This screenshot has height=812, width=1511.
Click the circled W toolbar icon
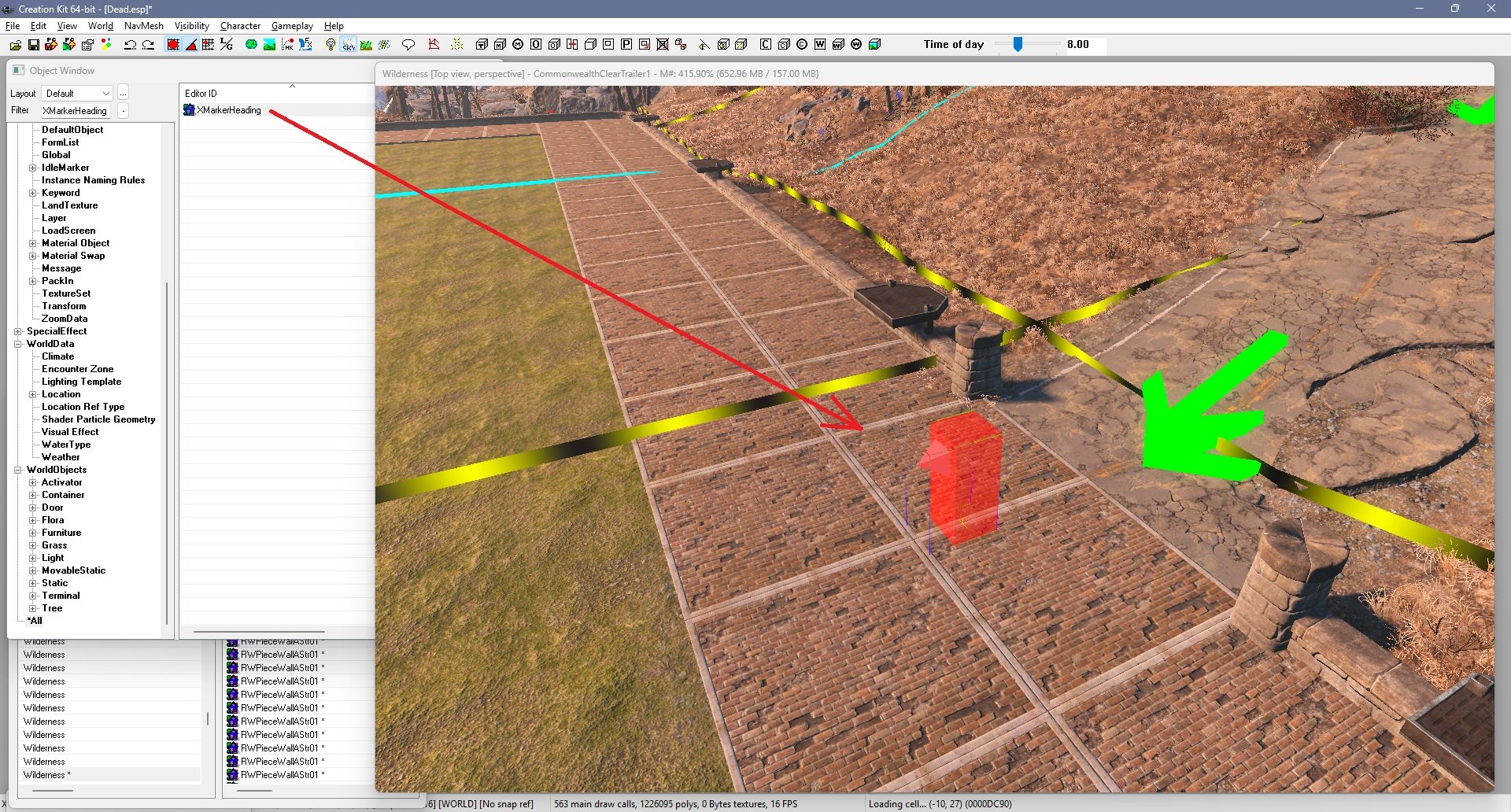pos(856,45)
